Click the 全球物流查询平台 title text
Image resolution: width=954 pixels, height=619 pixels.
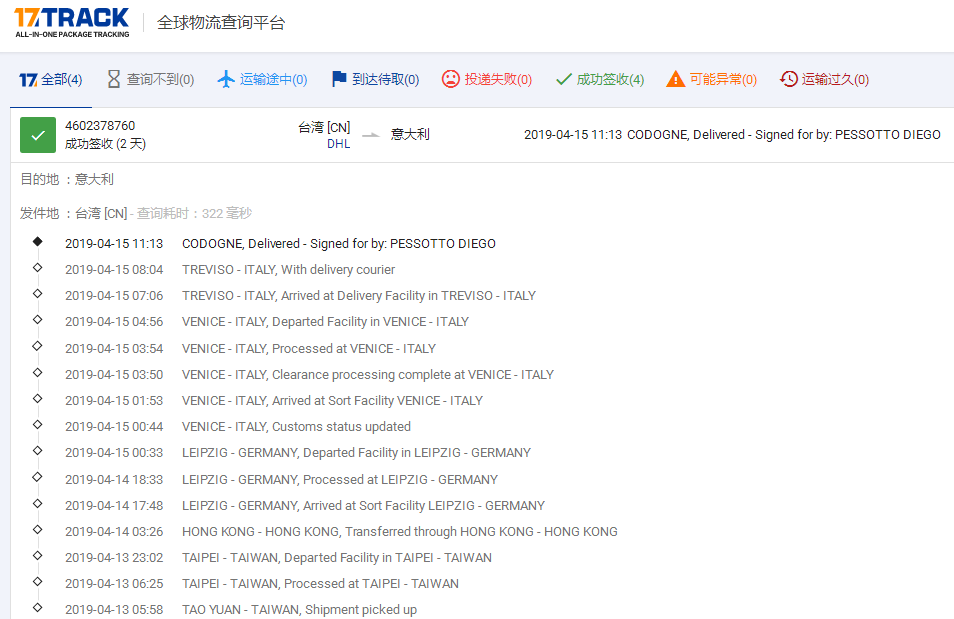pyautogui.click(x=220, y=23)
